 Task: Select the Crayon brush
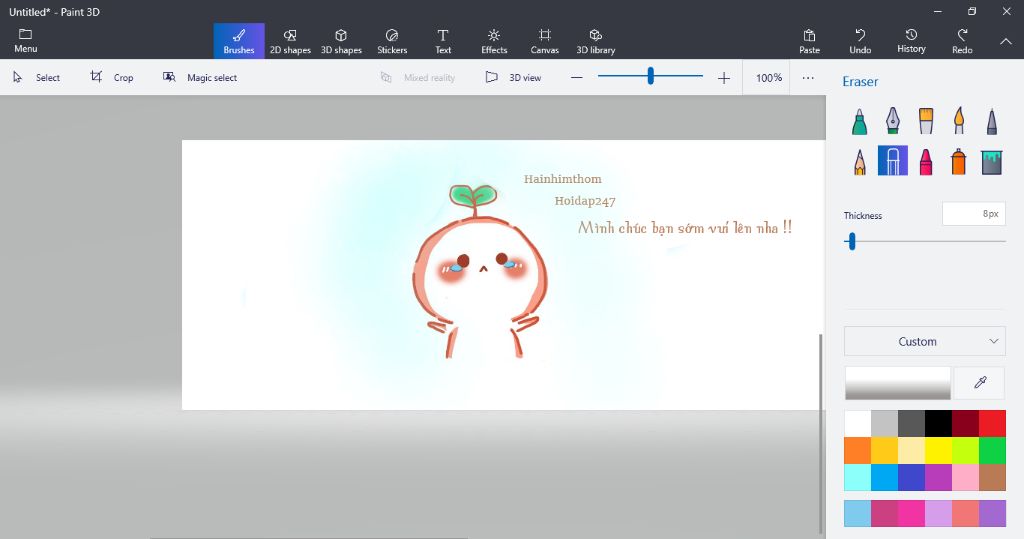926,161
